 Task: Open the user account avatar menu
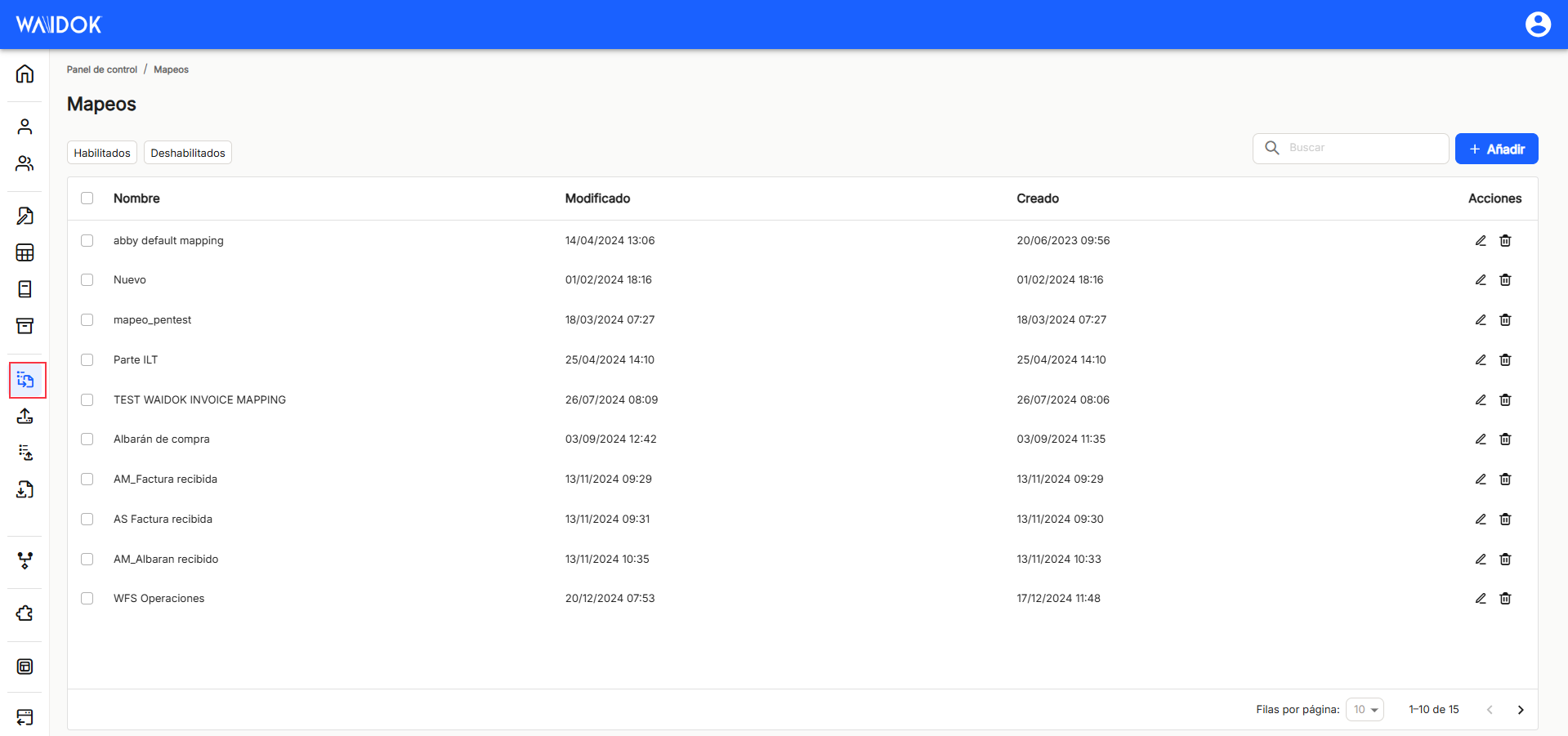(1538, 25)
